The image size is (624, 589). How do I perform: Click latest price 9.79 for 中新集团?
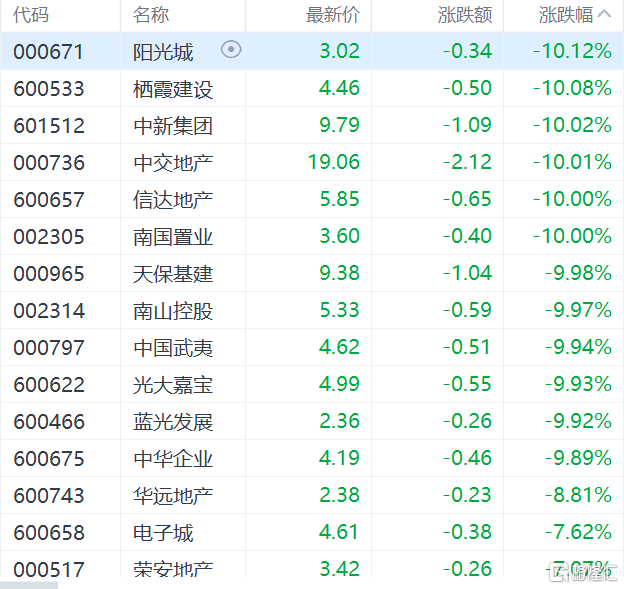[339, 125]
